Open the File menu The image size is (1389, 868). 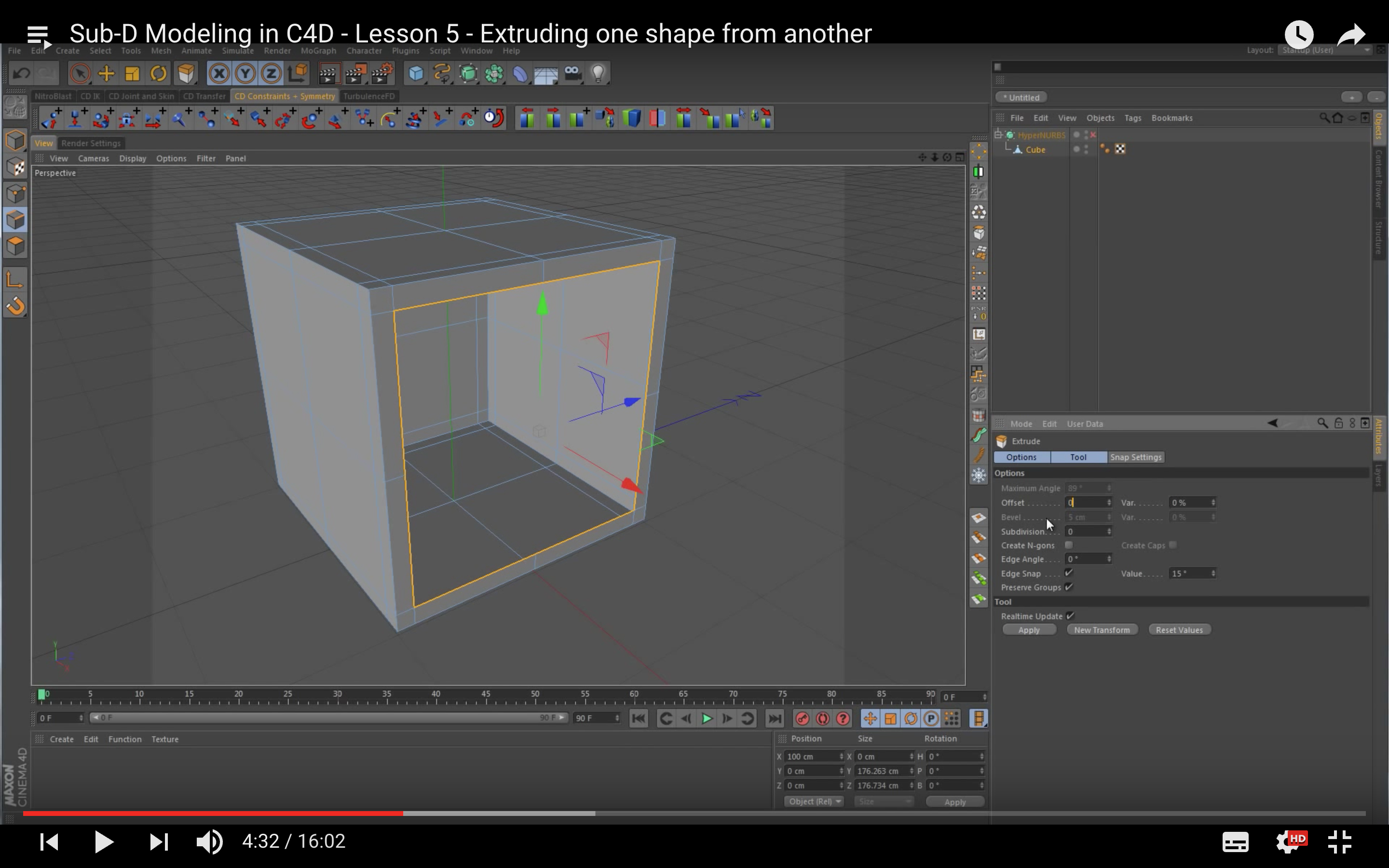pyautogui.click(x=14, y=51)
